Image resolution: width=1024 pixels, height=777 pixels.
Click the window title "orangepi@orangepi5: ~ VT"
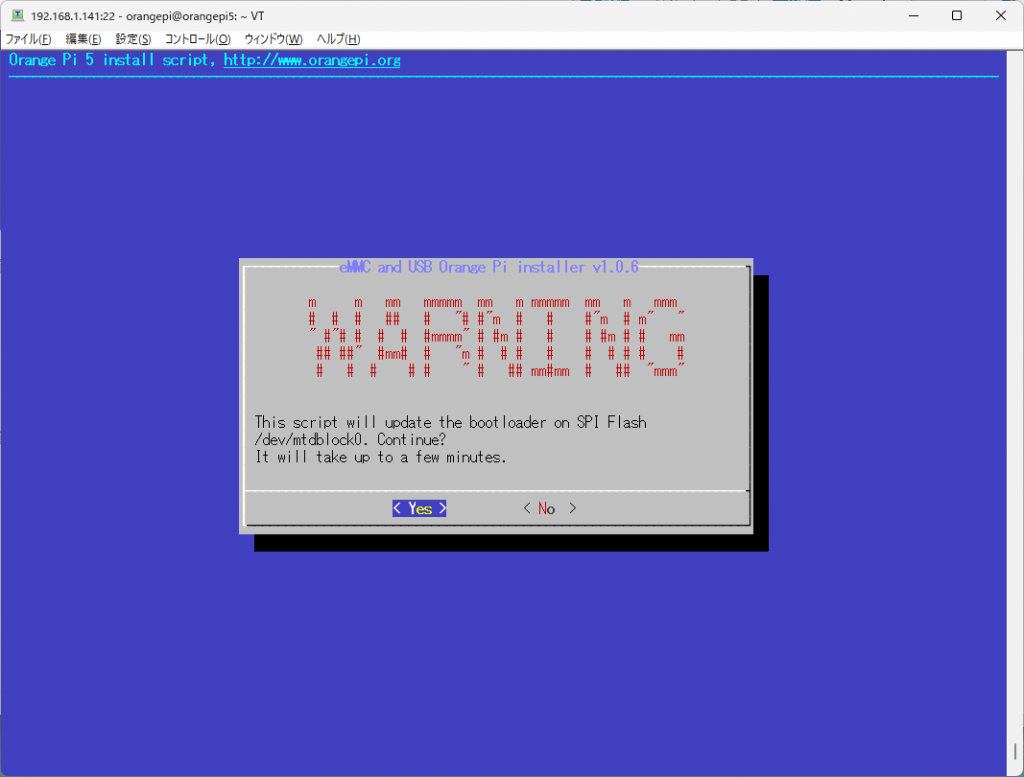pos(195,16)
